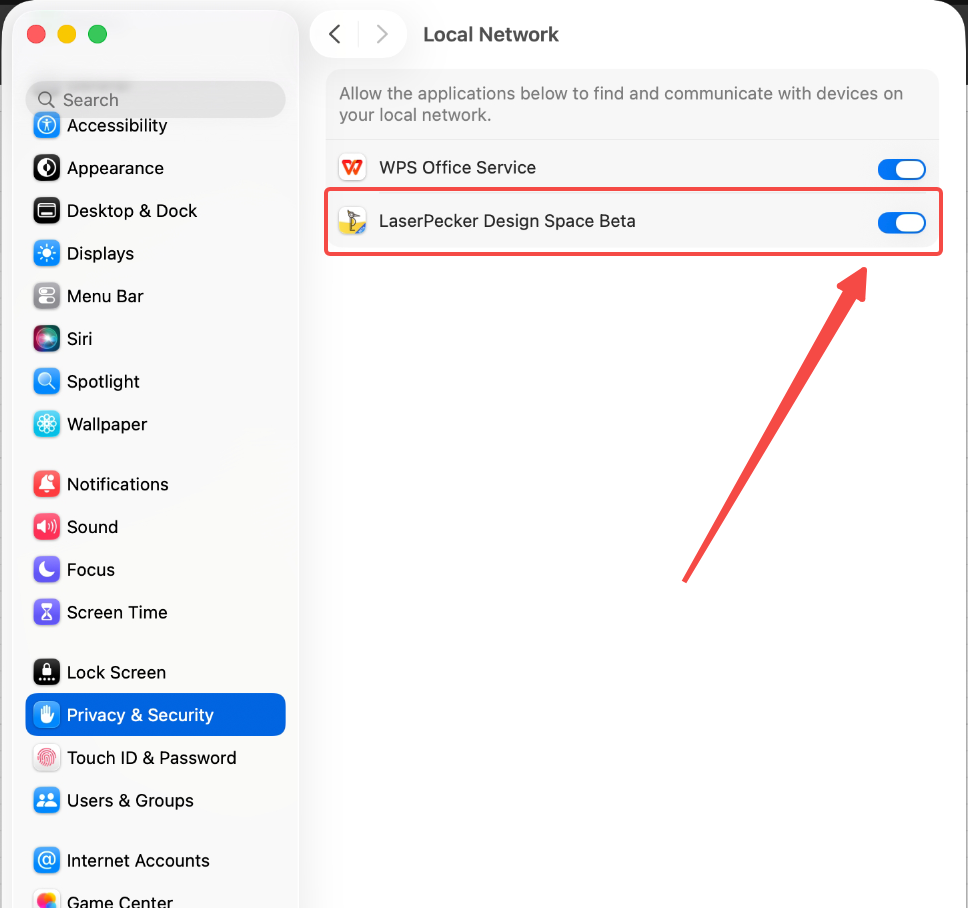Select Game Center in sidebar
The height and width of the screenshot is (908, 968).
[155, 899]
